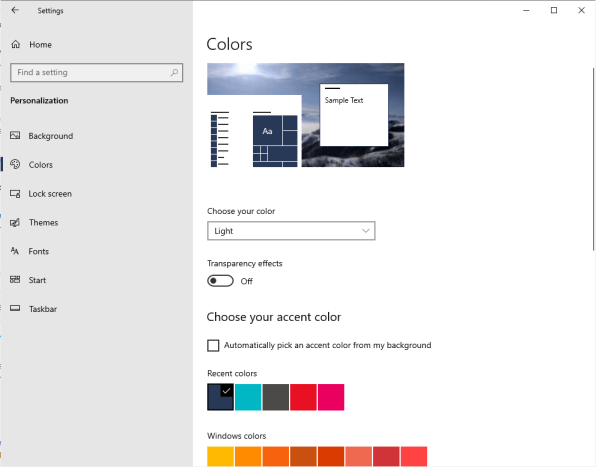The image size is (596, 467).
Task: Click the Fonts icon
Action: click(x=15, y=251)
